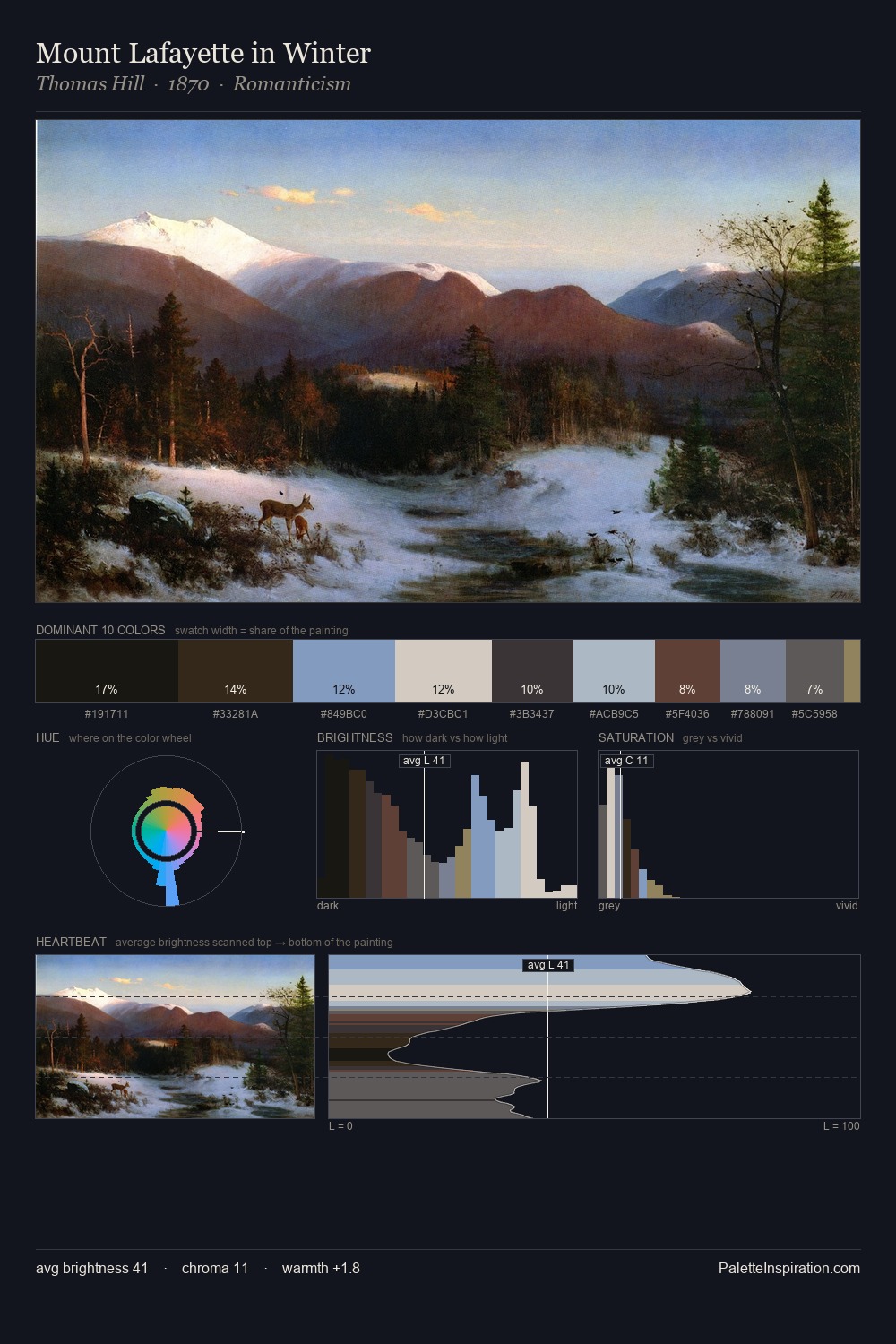Click the #788091 slate swatch
The image size is (896, 1344).
[753, 671]
